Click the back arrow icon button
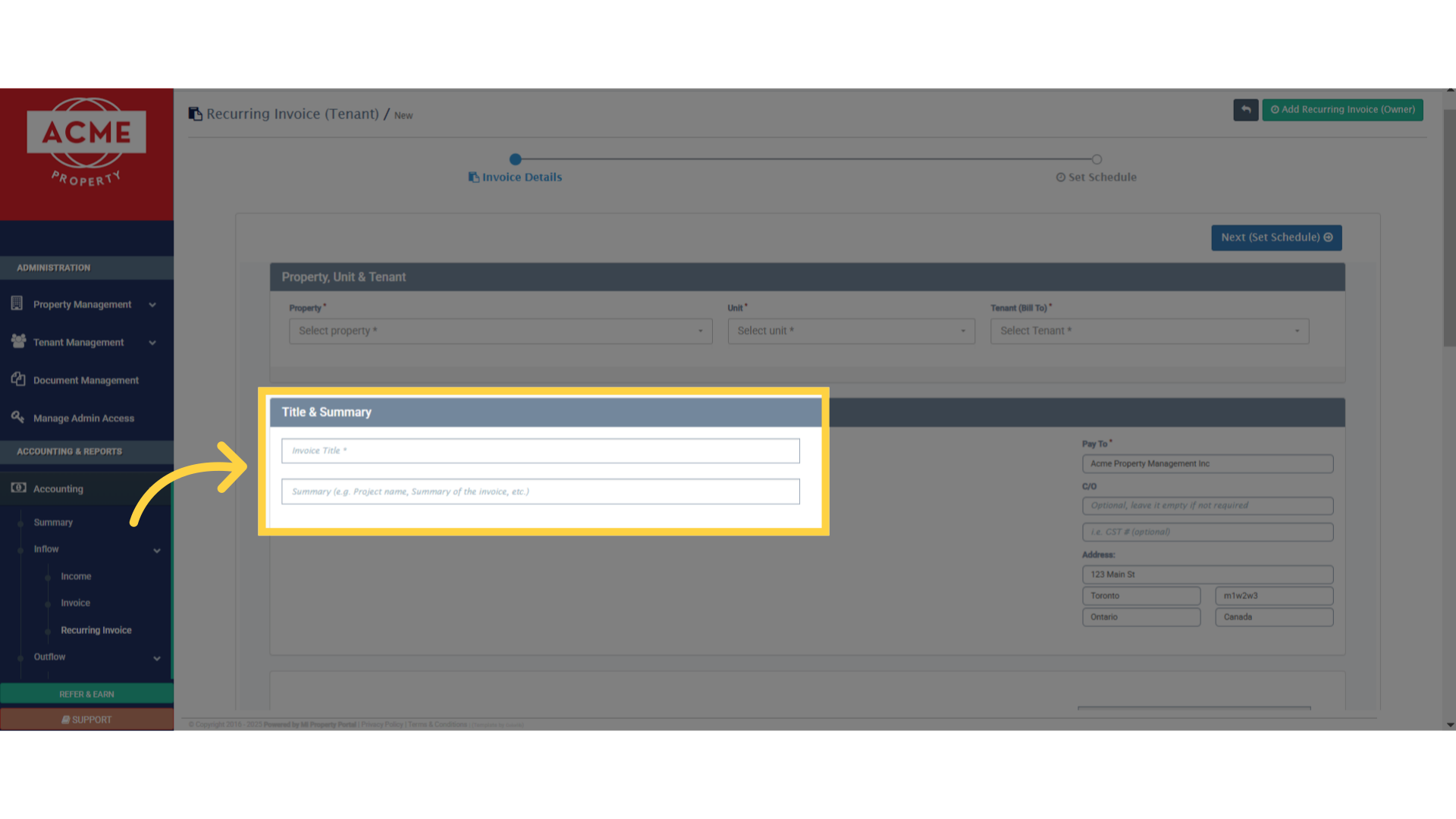The width and height of the screenshot is (1456, 819). (x=1245, y=110)
